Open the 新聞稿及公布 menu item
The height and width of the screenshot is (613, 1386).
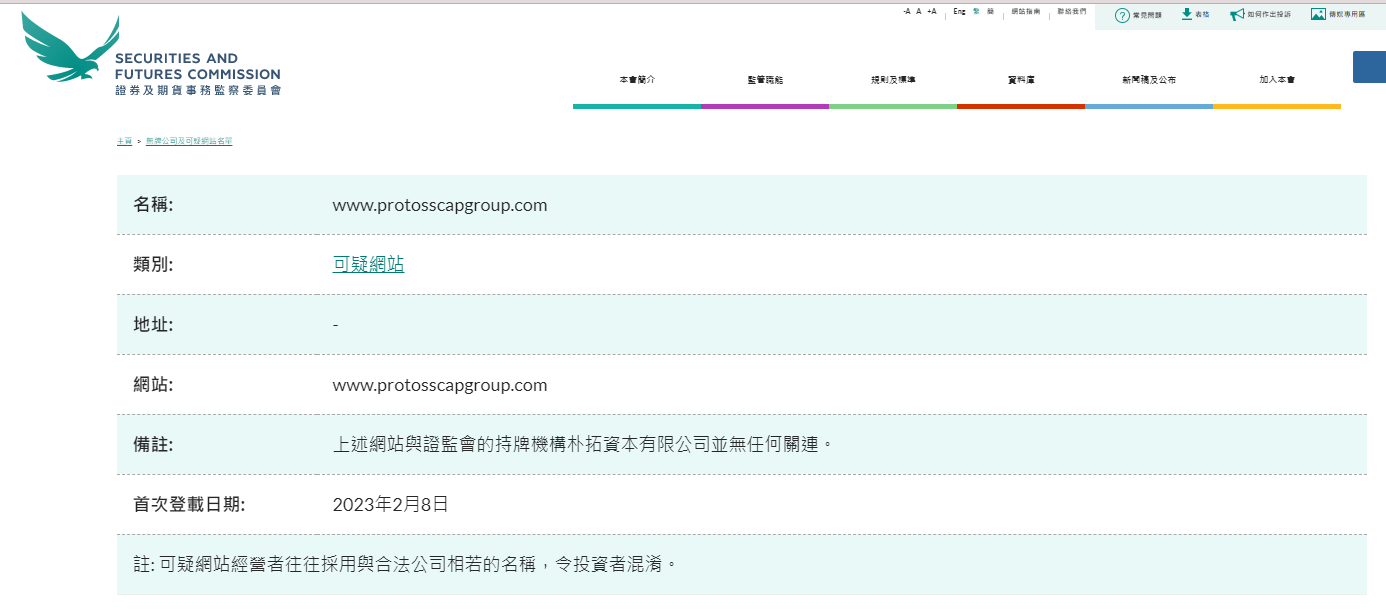click(1149, 79)
